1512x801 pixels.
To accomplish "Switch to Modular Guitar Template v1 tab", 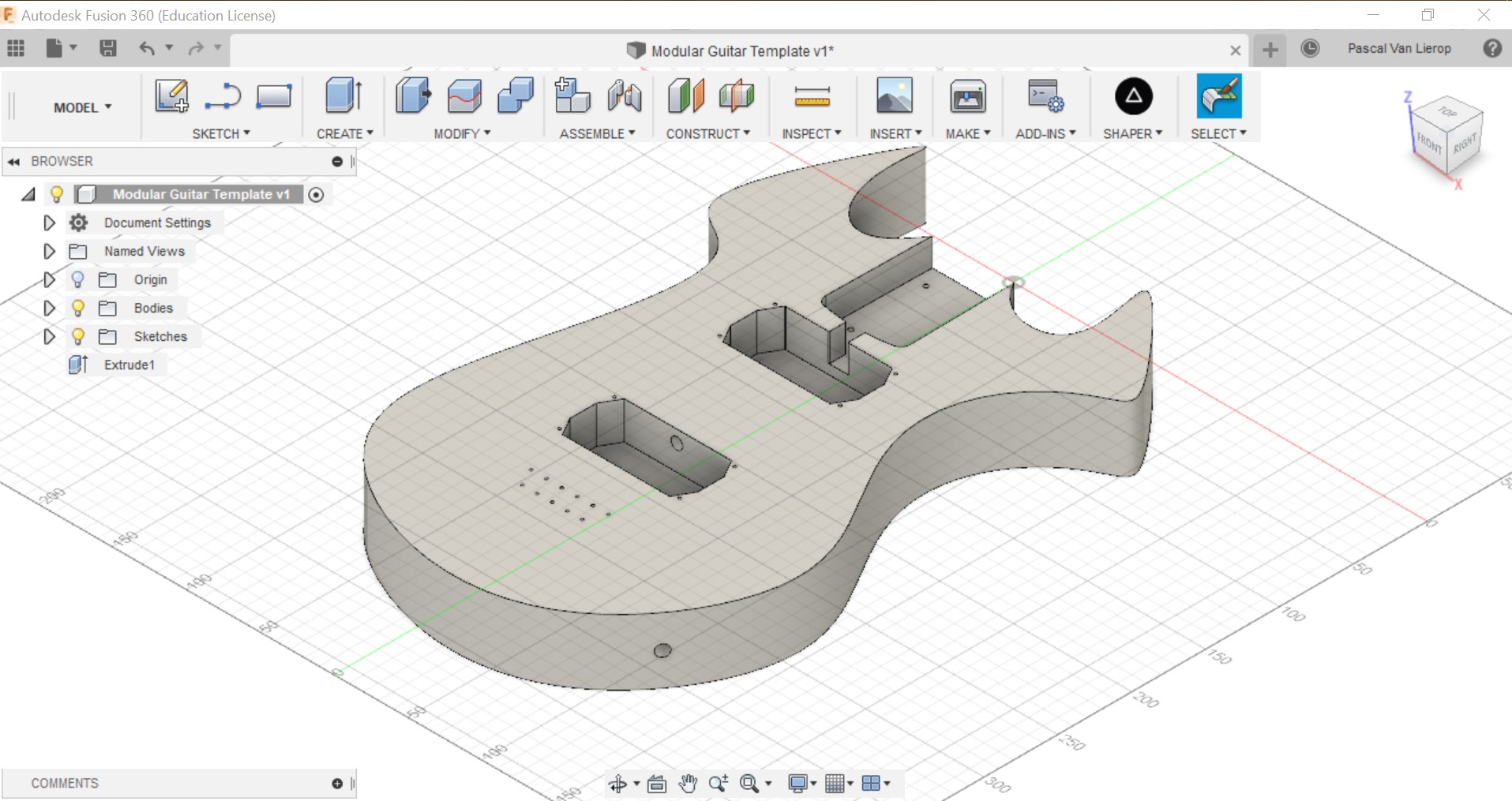I will tap(741, 51).
